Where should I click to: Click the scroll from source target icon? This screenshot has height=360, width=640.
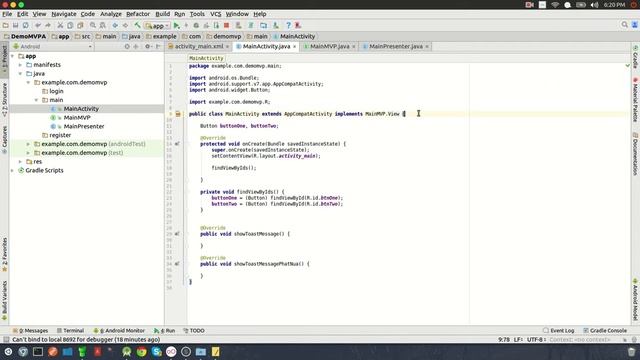127,47
